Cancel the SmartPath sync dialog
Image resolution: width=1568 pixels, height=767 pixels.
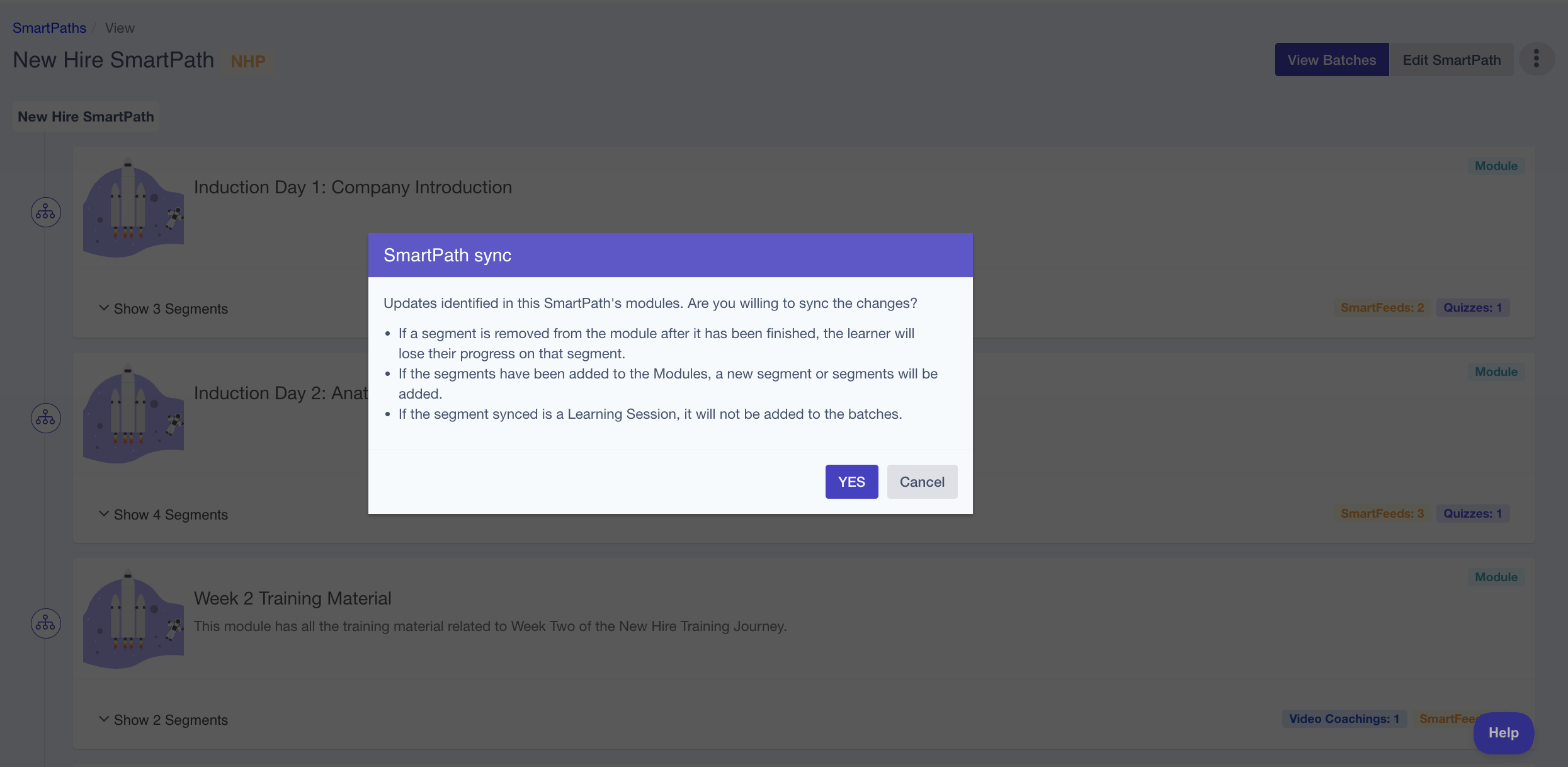[922, 482]
